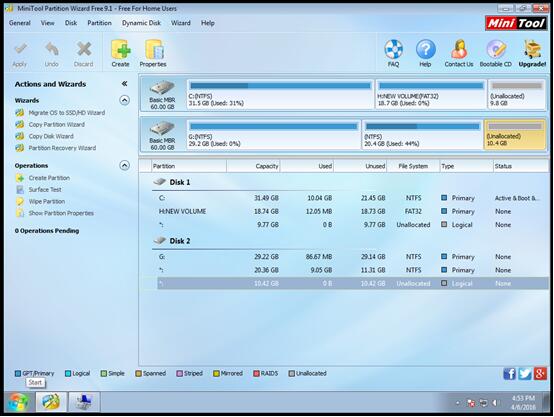Select the 10.42 GB unallocated row

tap(353, 283)
